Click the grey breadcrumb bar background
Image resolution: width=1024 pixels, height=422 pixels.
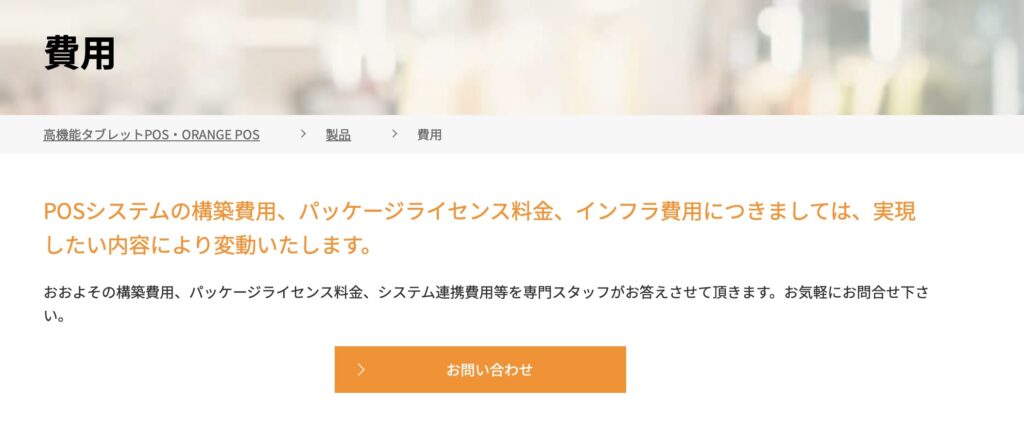[x=718, y=135]
